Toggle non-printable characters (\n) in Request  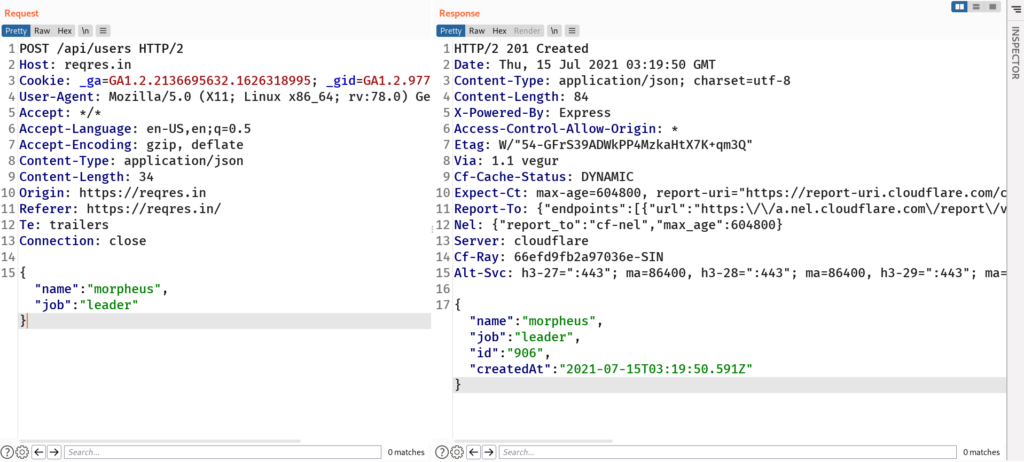click(85, 31)
